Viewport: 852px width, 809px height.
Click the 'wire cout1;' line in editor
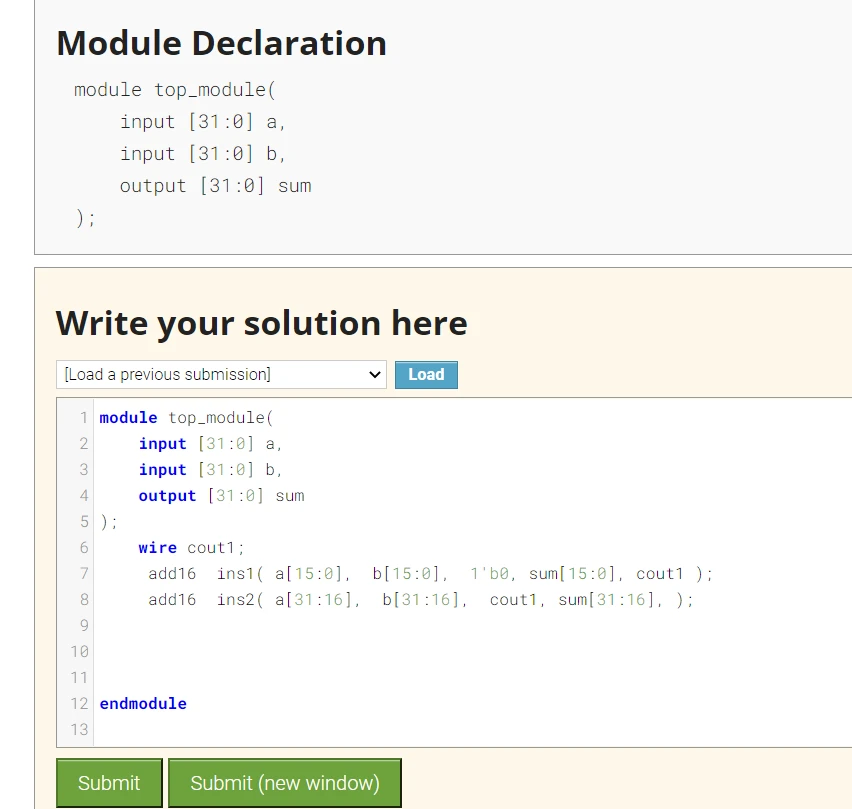[x=191, y=548]
